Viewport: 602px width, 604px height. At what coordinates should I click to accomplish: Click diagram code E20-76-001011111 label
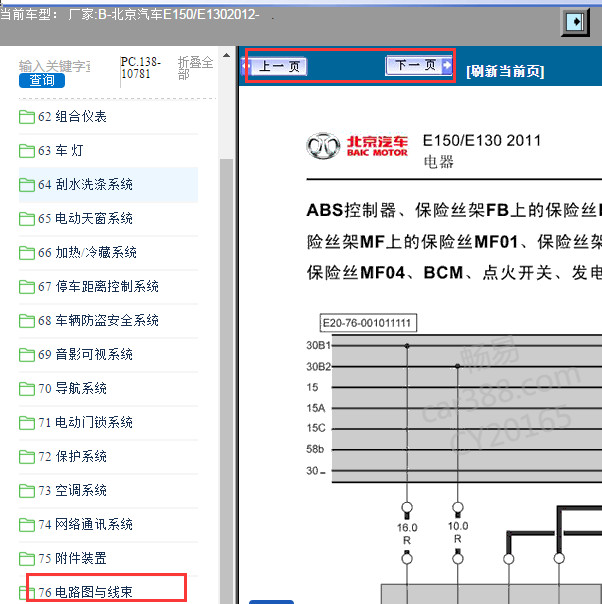(368, 323)
